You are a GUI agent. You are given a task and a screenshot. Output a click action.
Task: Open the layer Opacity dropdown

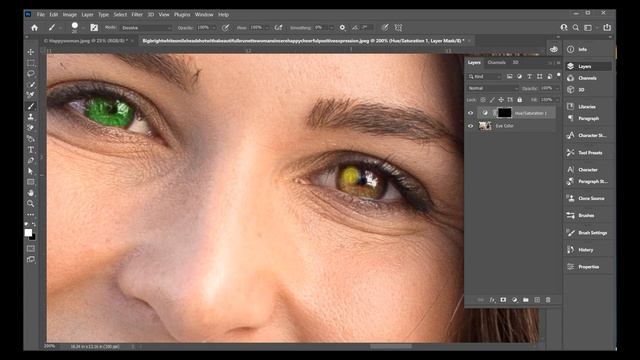pos(557,88)
